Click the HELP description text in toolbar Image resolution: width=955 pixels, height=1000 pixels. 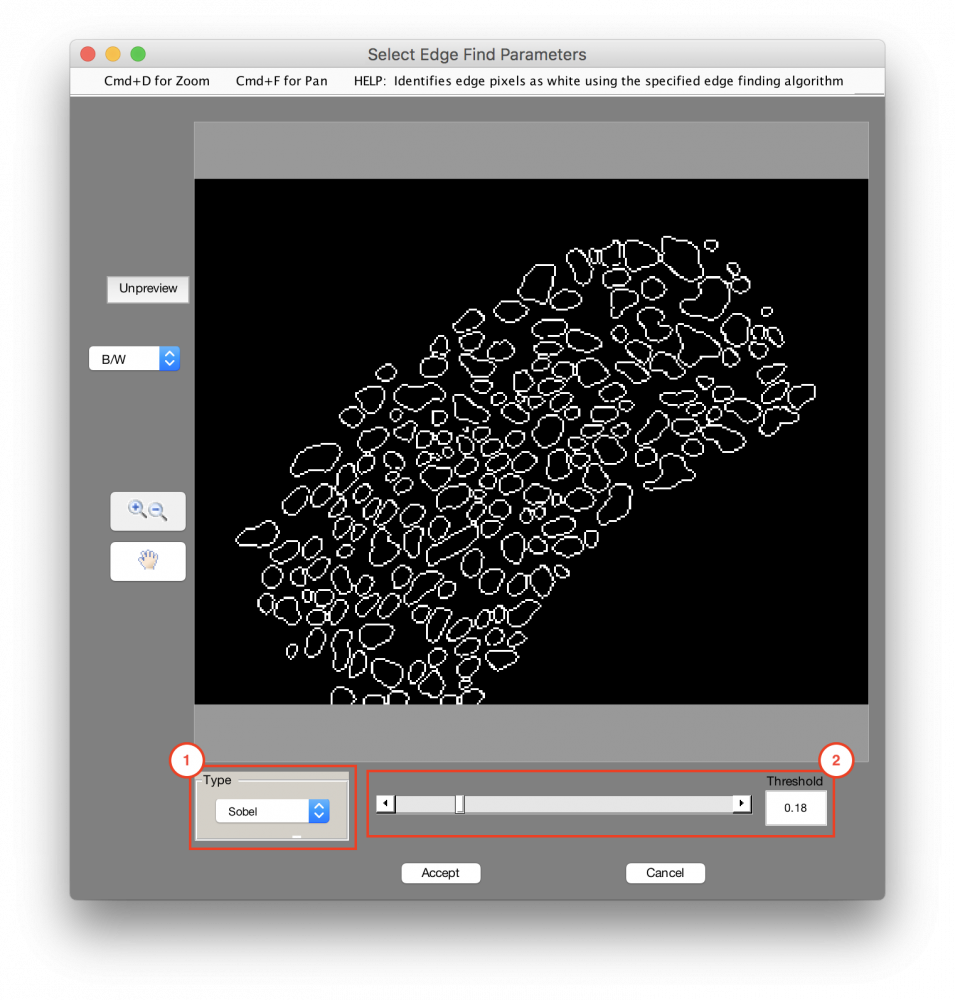[x=598, y=81]
